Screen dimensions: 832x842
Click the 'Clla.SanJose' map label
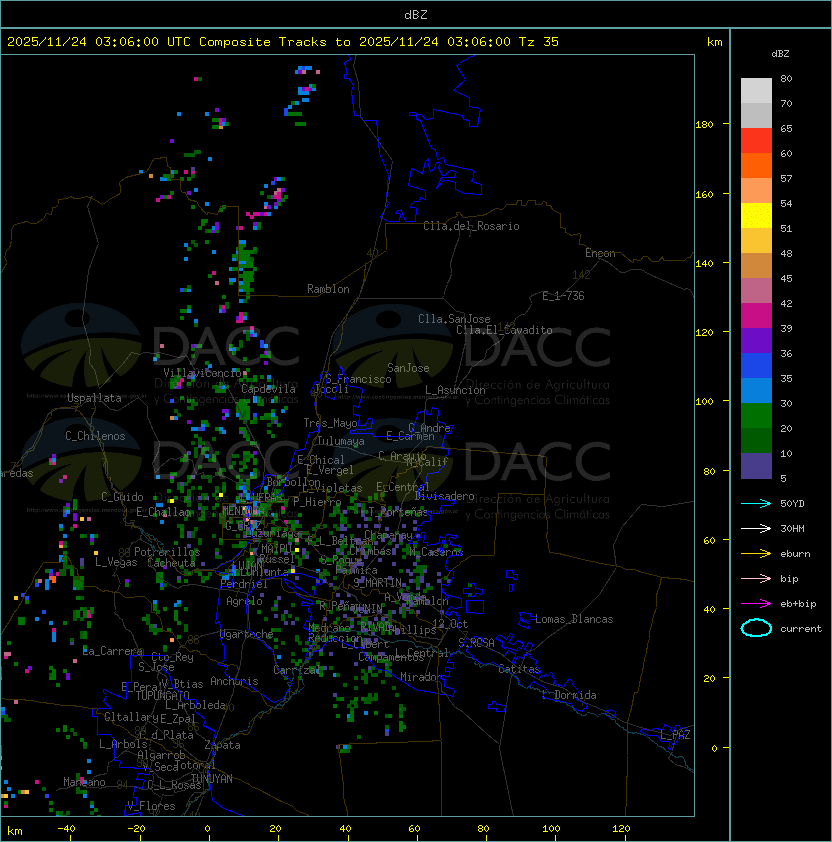pyautogui.click(x=454, y=319)
